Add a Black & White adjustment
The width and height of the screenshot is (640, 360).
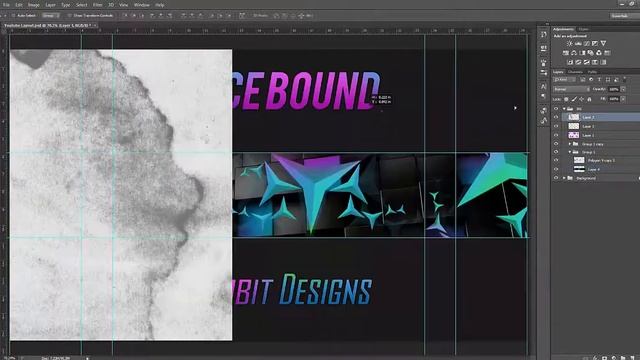coord(582,53)
